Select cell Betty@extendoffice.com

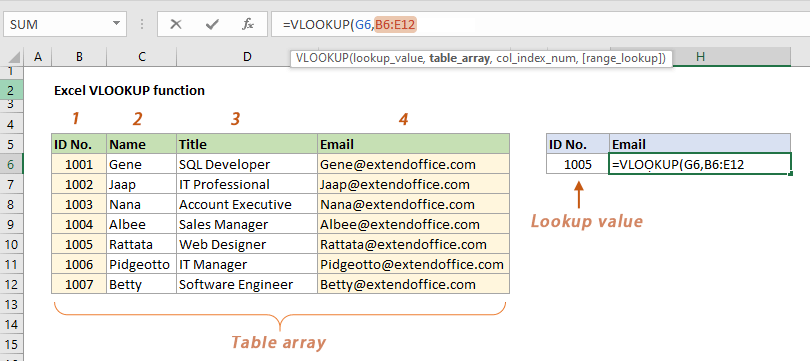click(413, 284)
